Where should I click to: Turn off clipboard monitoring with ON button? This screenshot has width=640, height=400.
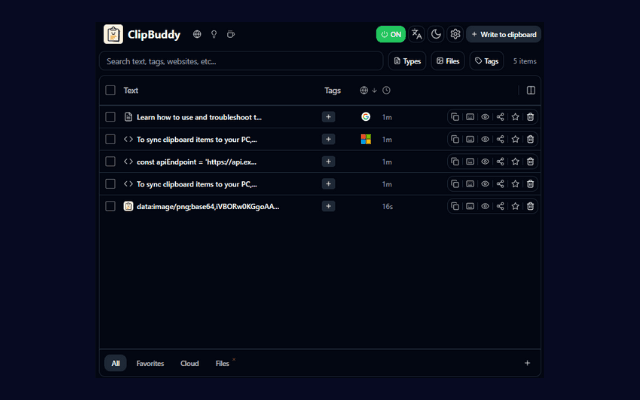coord(391,34)
